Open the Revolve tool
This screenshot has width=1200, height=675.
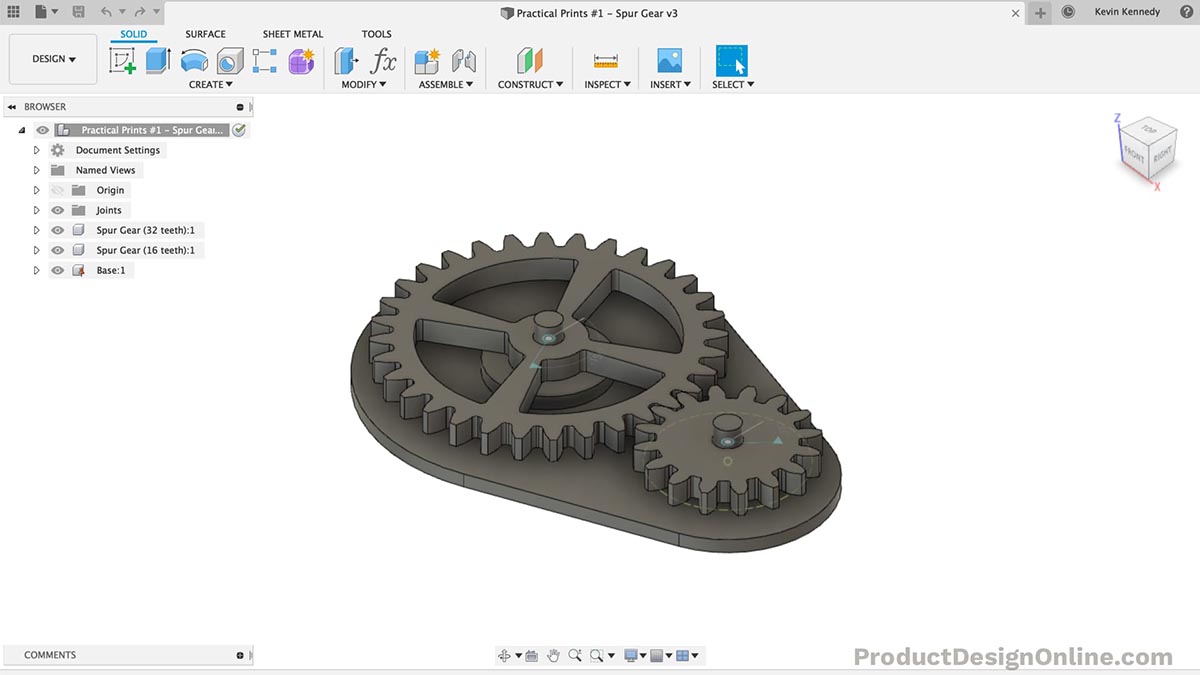pyautogui.click(x=193, y=61)
